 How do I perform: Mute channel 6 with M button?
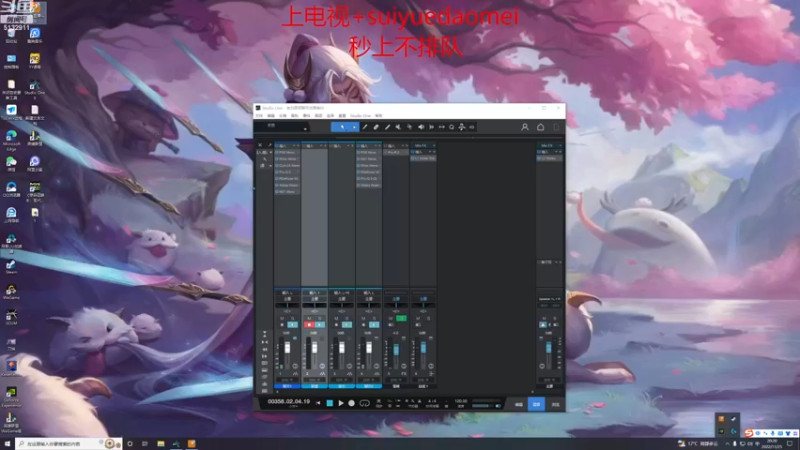(x=418, y=318)
